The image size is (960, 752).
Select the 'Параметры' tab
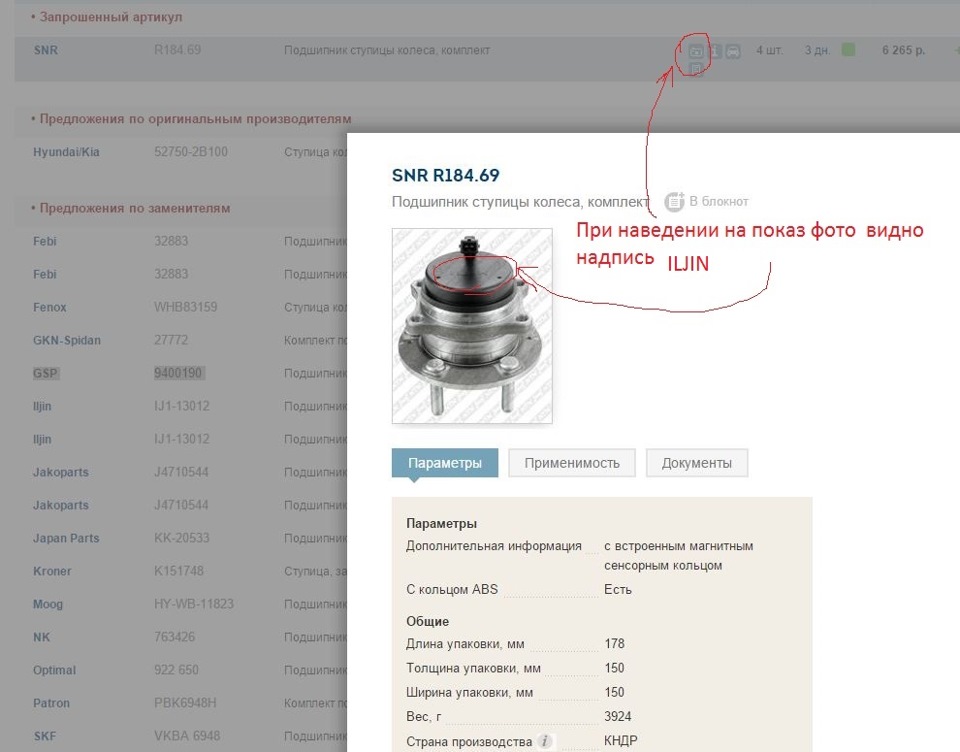(445, 463)
